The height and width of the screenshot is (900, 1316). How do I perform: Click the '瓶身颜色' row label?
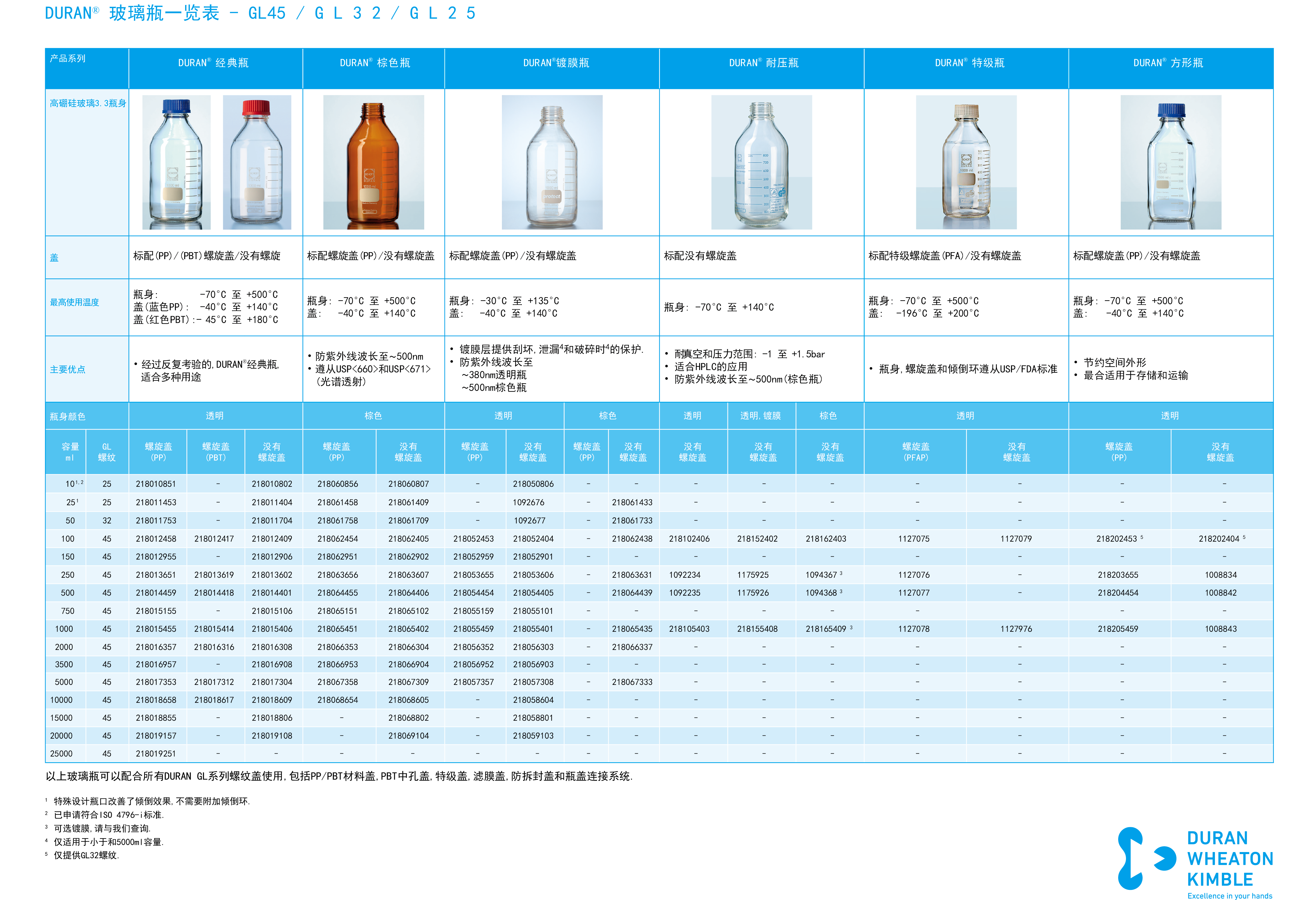67,417
